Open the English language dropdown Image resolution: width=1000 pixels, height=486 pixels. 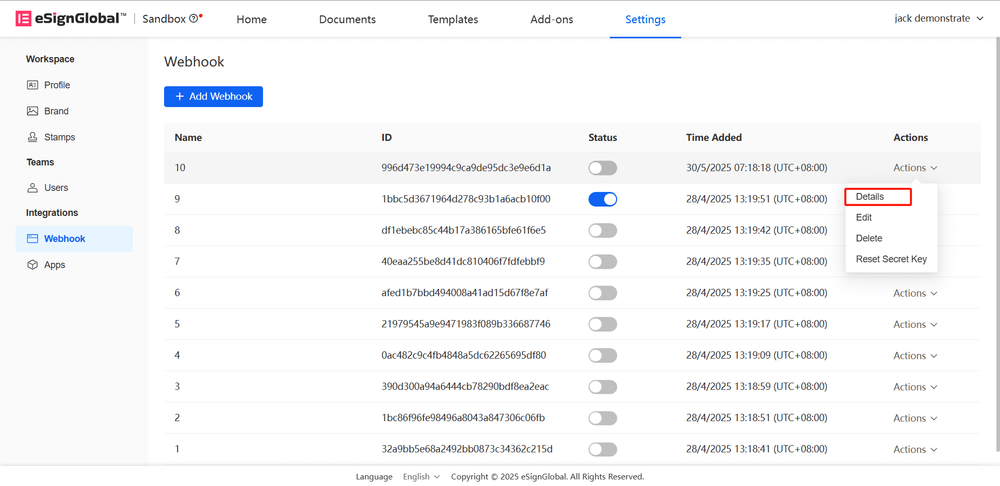(421, 477)
